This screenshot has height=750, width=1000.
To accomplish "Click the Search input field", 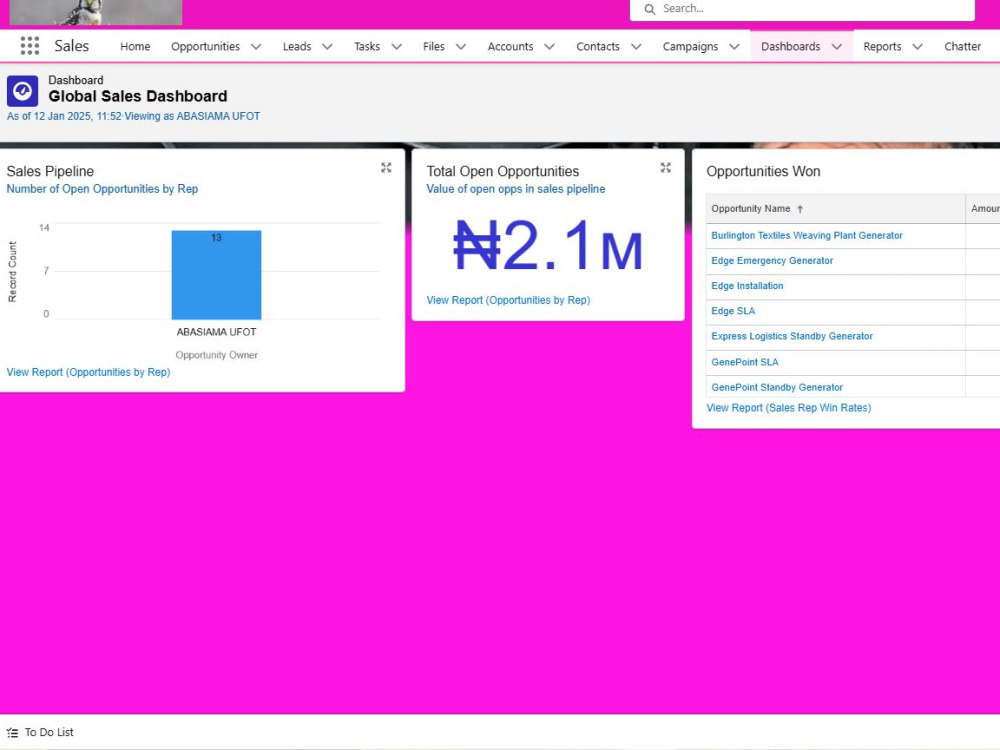I will [802, 9].
